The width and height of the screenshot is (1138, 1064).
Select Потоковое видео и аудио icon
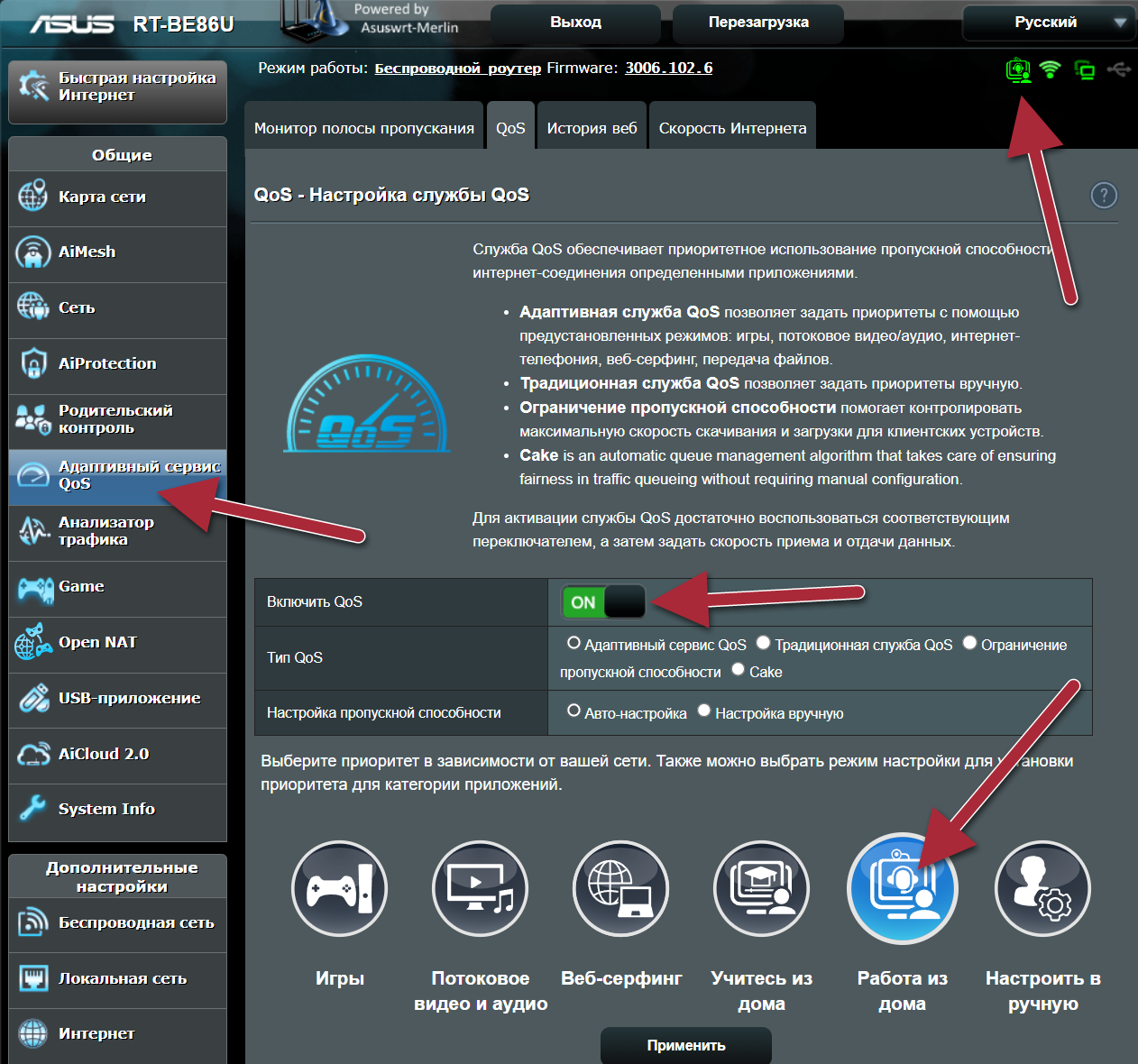(x=480, y=889)
